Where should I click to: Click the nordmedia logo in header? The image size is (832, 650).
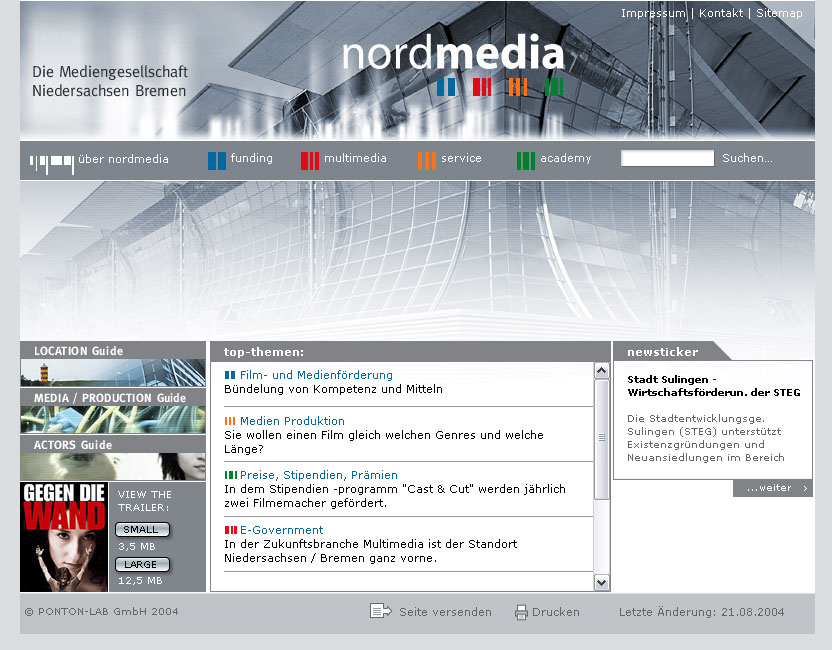click(453, 53)
